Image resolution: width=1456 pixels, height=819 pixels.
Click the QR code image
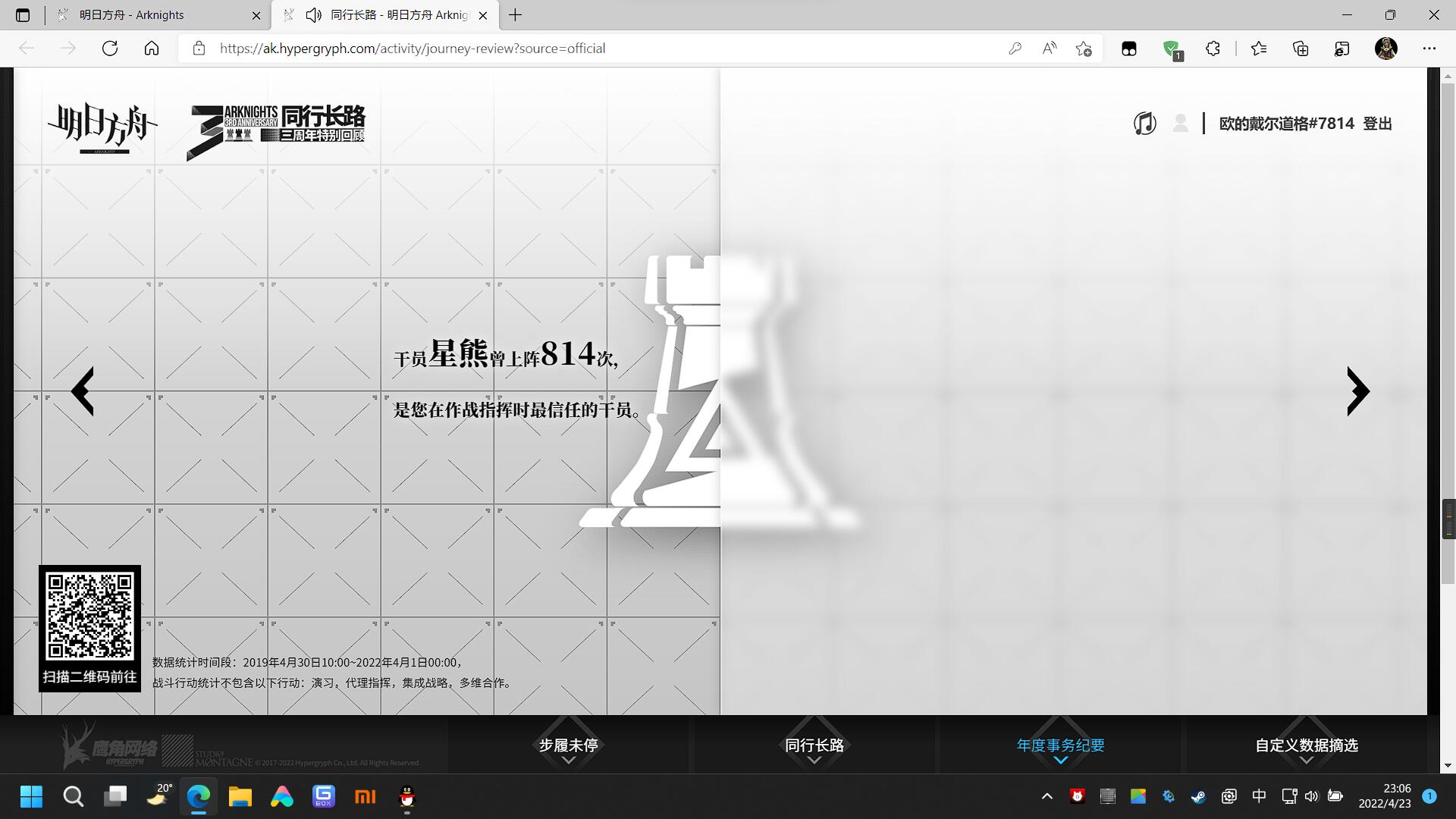89,617
